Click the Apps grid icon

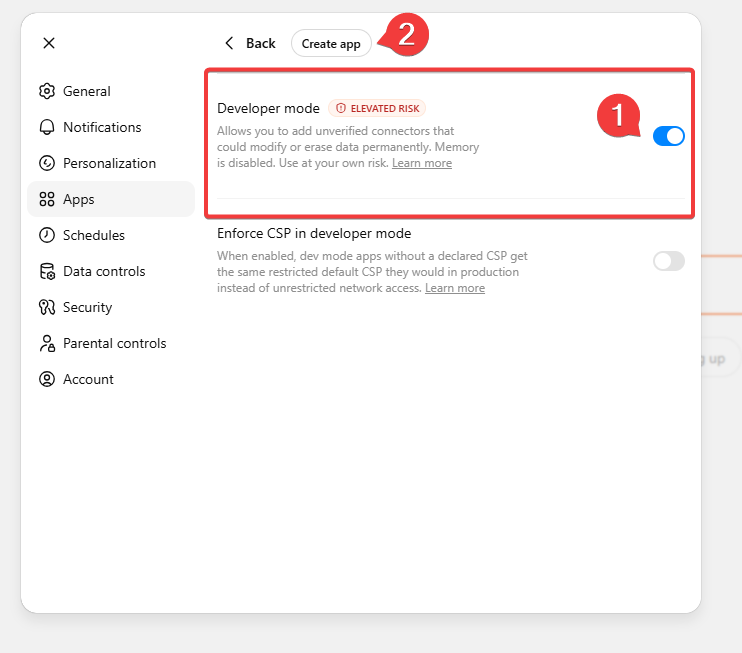tap(47, 199)
